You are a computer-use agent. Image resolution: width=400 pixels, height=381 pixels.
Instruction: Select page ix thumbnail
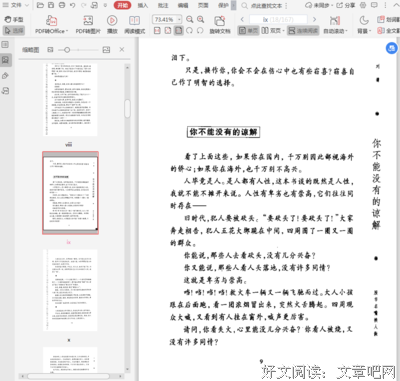coord(70,193)
